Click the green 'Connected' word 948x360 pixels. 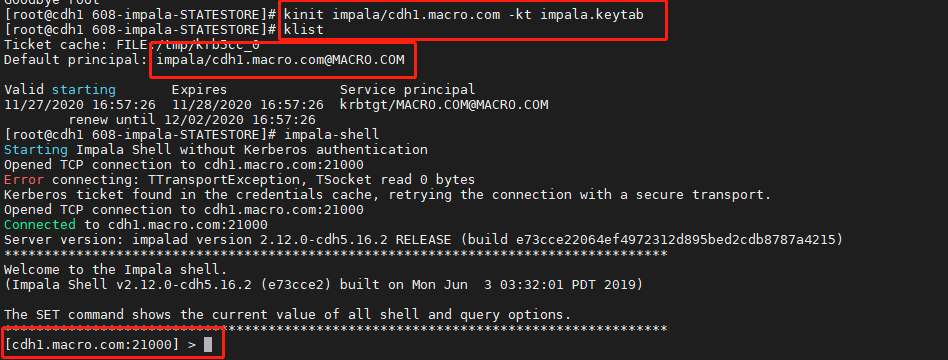coord(40,224)
